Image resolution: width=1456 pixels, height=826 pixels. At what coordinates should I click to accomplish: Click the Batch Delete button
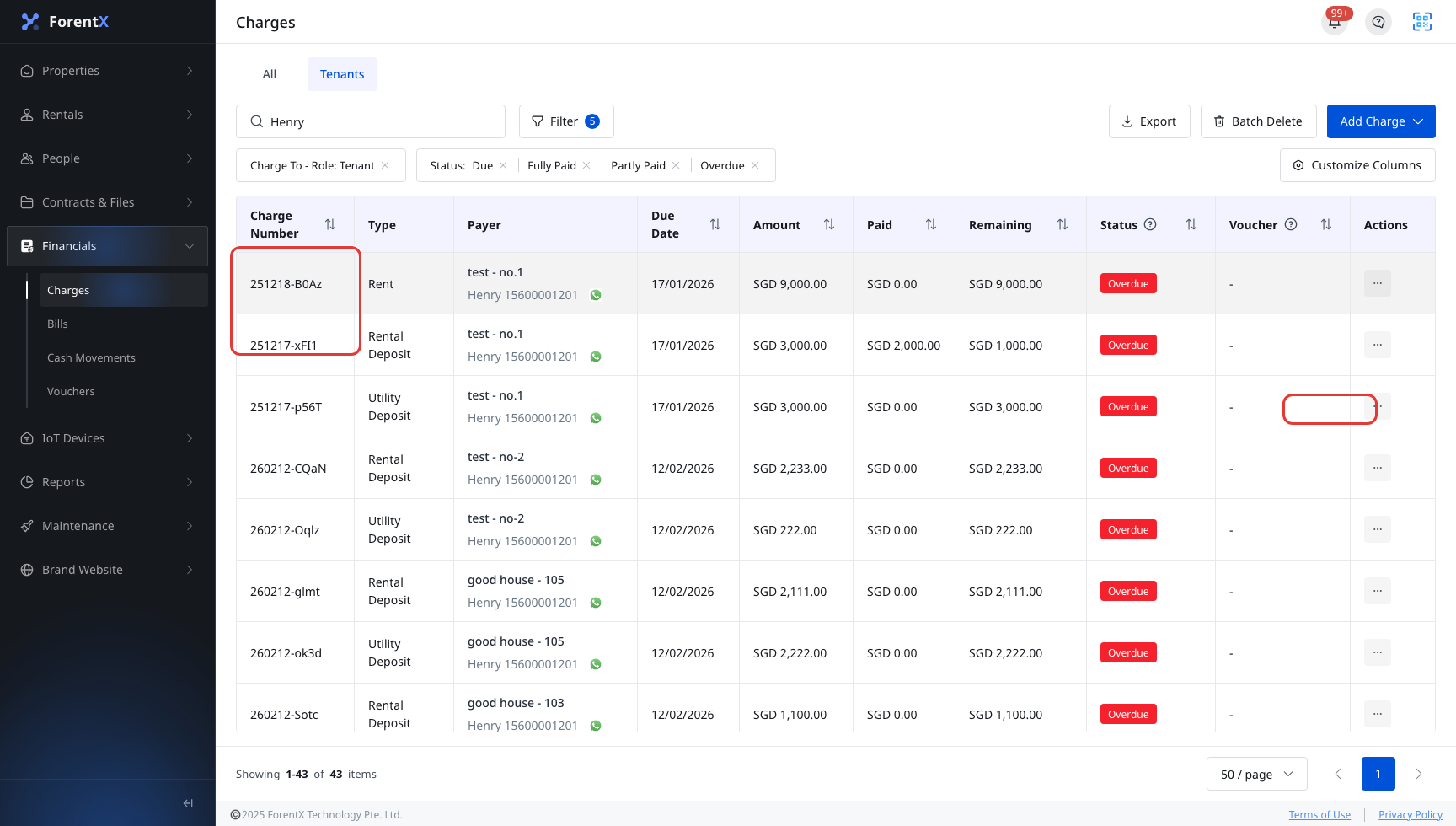pyautogui.click(x=1258, y=121)
